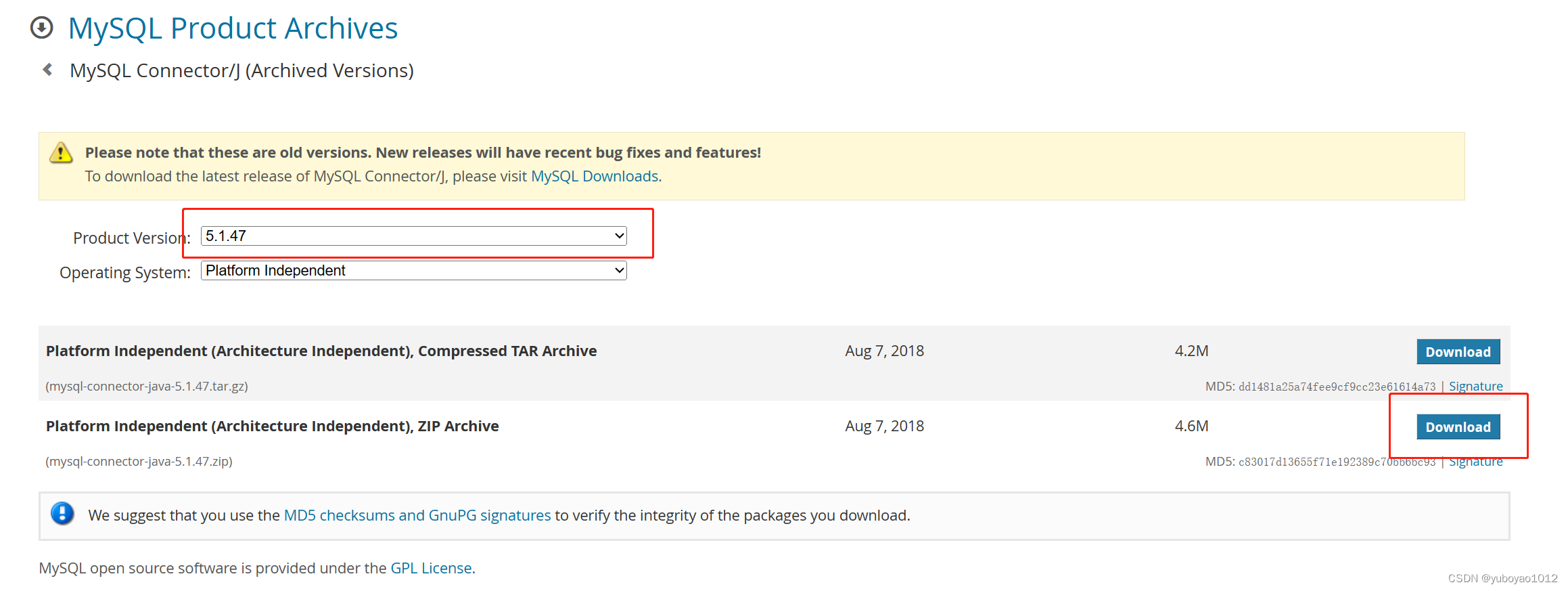
Task: Open the Signature link for the zip file
Action: tap(1475, 461)
